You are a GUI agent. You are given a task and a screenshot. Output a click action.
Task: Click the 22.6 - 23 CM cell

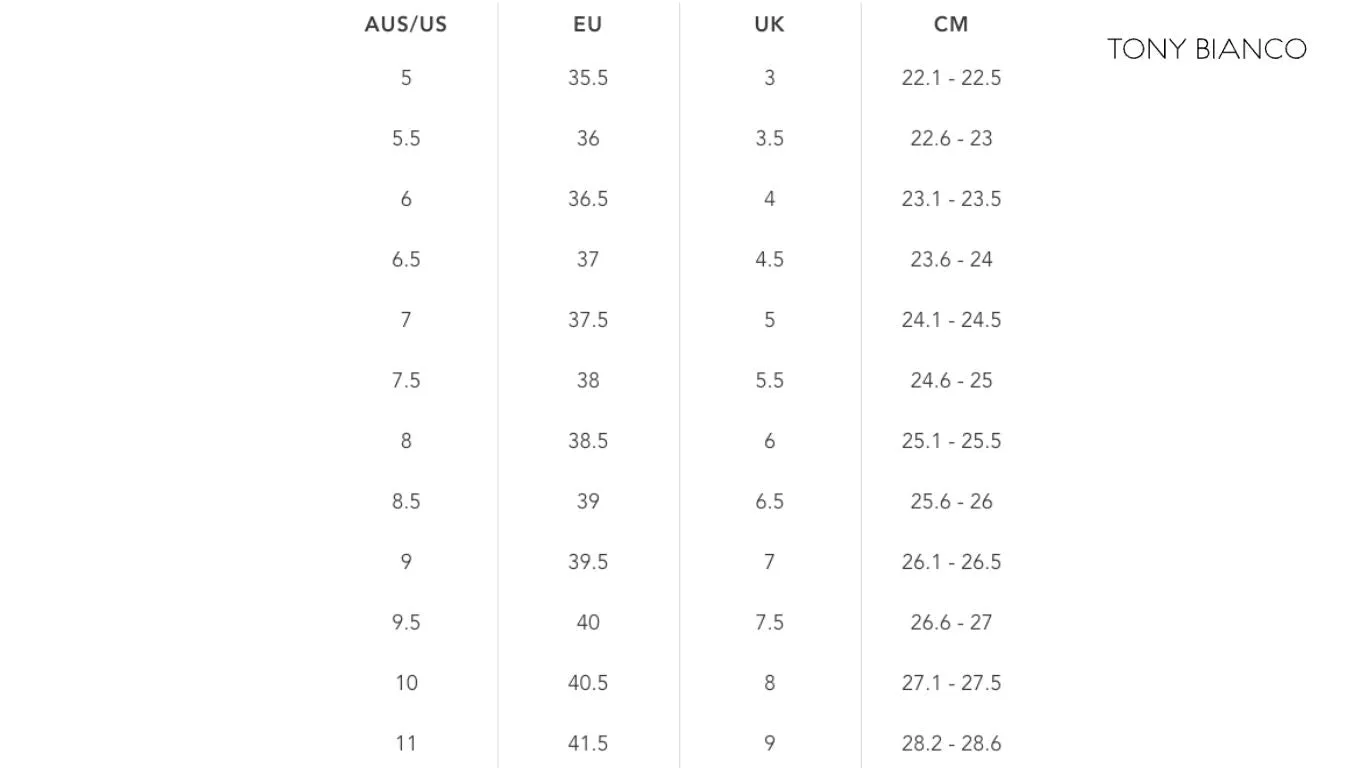coord(951,138)
